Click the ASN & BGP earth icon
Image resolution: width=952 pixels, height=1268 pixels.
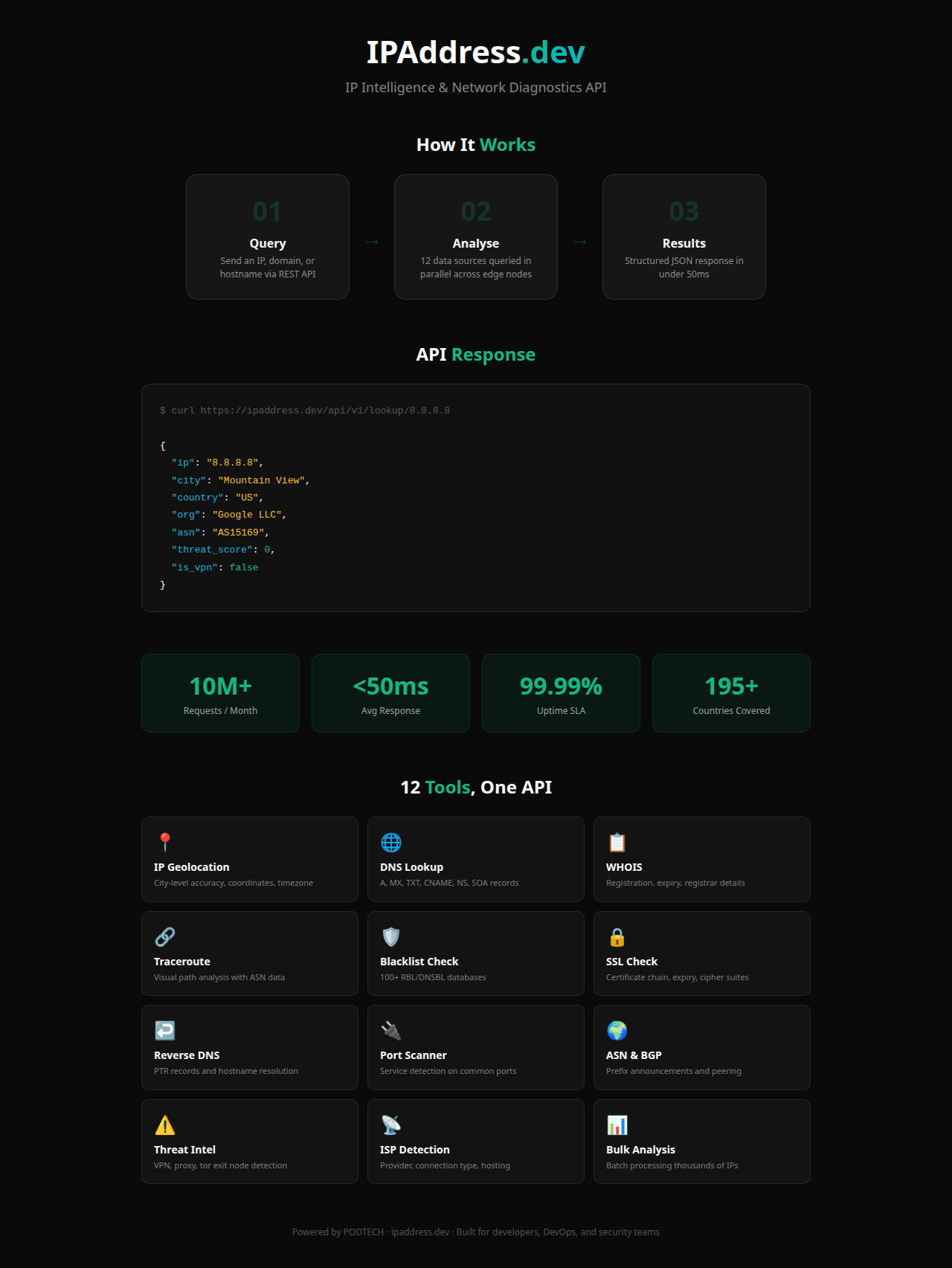[617, 1031]
